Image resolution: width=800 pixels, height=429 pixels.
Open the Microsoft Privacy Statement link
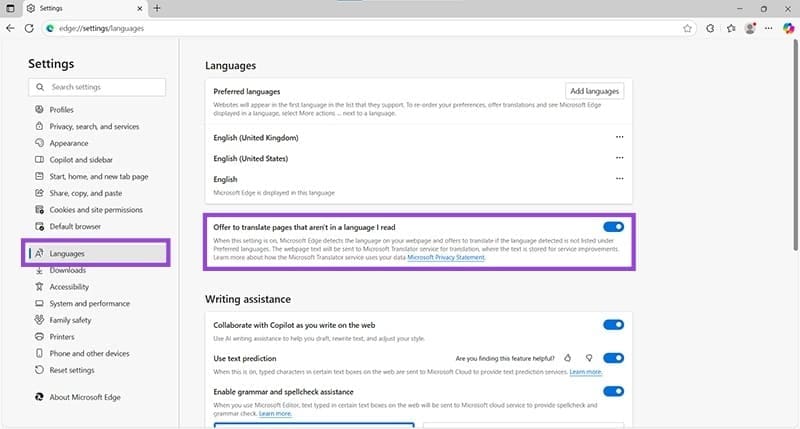click(445, 258)
